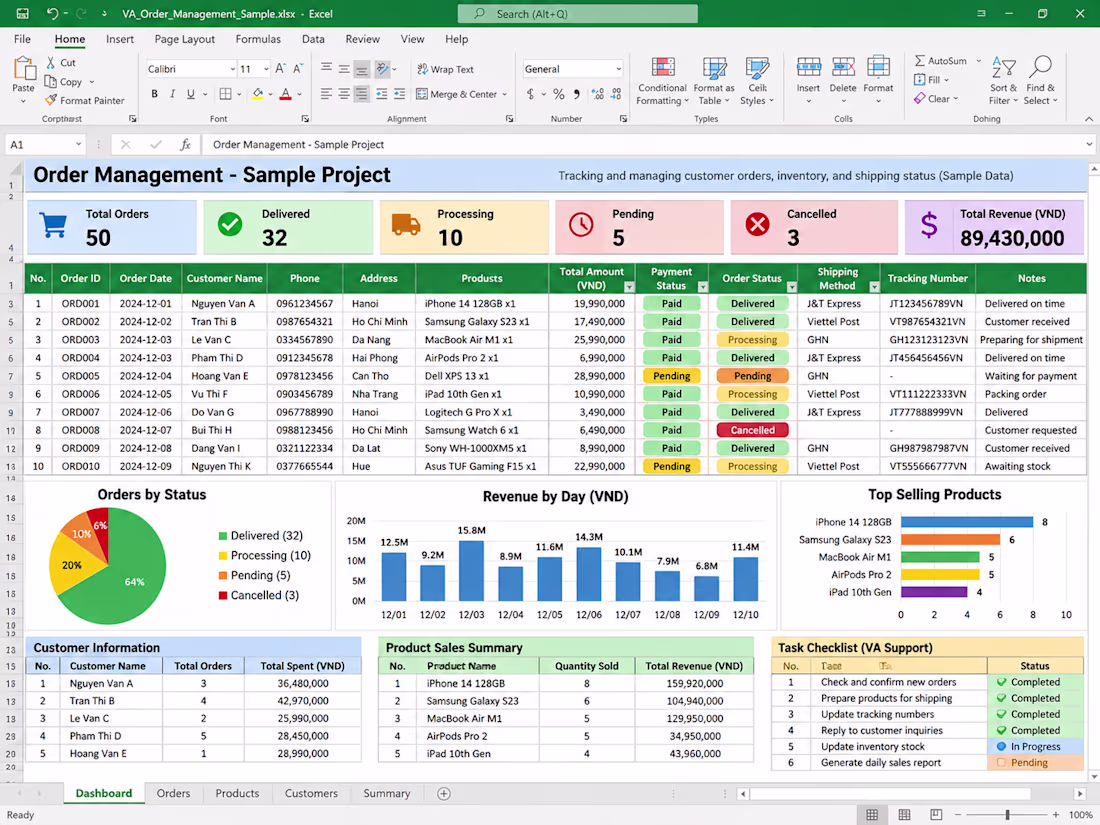
Task: Click the Clear button in Editing group
Action: 935,99
